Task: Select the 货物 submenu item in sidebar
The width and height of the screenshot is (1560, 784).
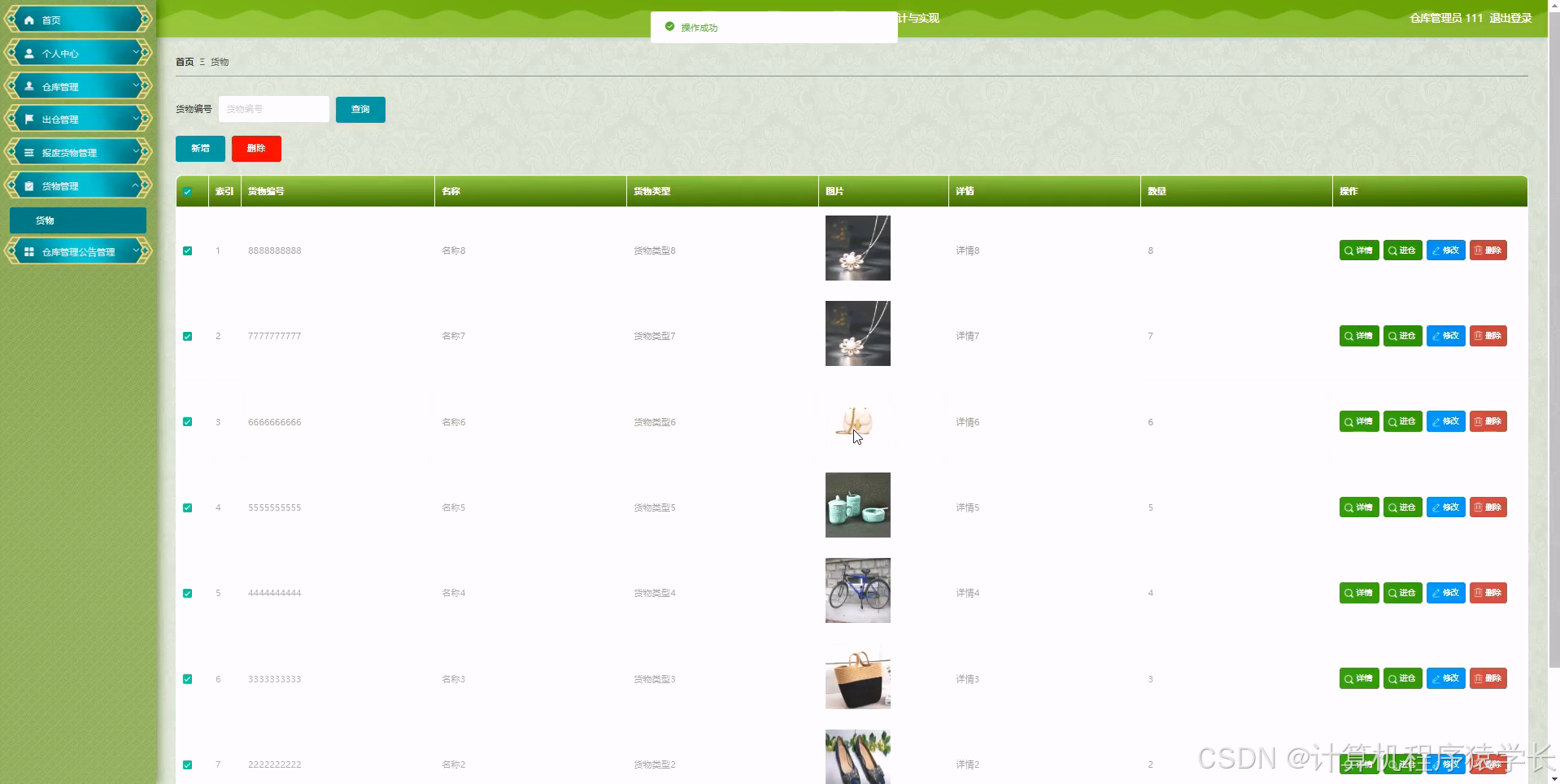Action: point(78,220)
